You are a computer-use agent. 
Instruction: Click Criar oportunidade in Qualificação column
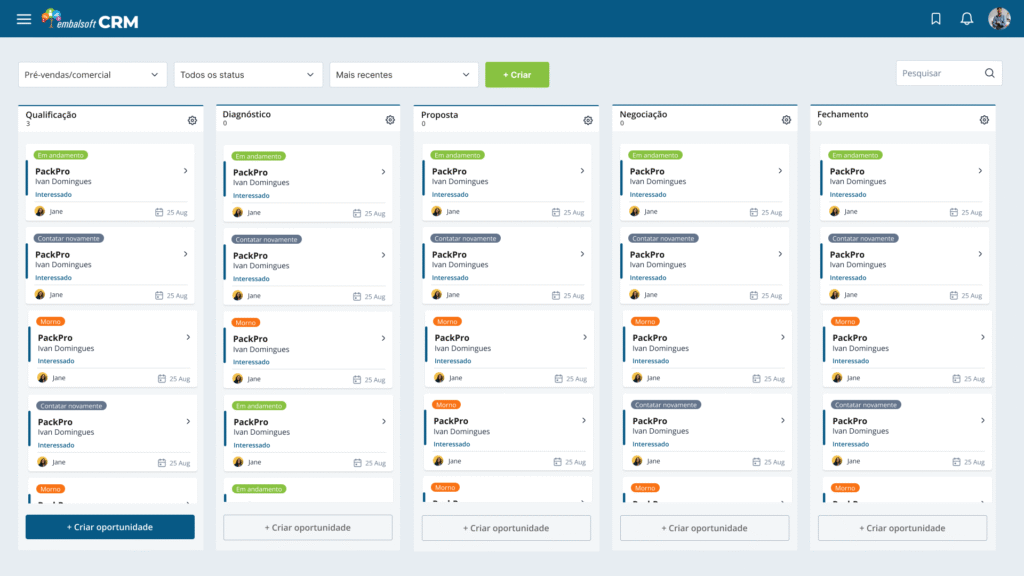pyautogui.click(x=110, y=527)
